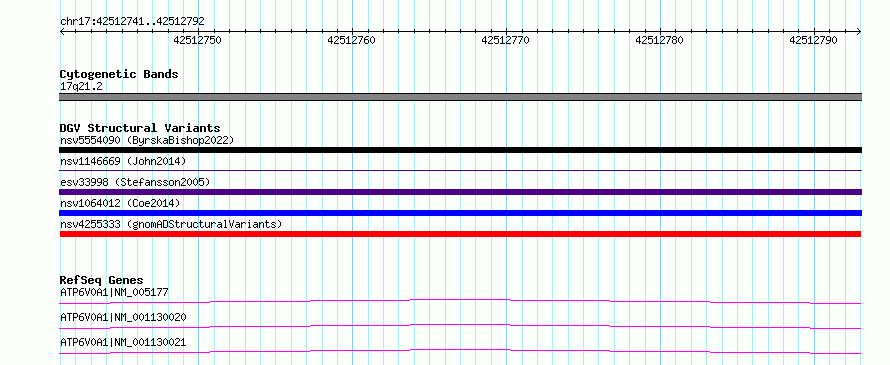
Task: Click the chr17:42512741..42512792 region label
Action: (132, 22)
